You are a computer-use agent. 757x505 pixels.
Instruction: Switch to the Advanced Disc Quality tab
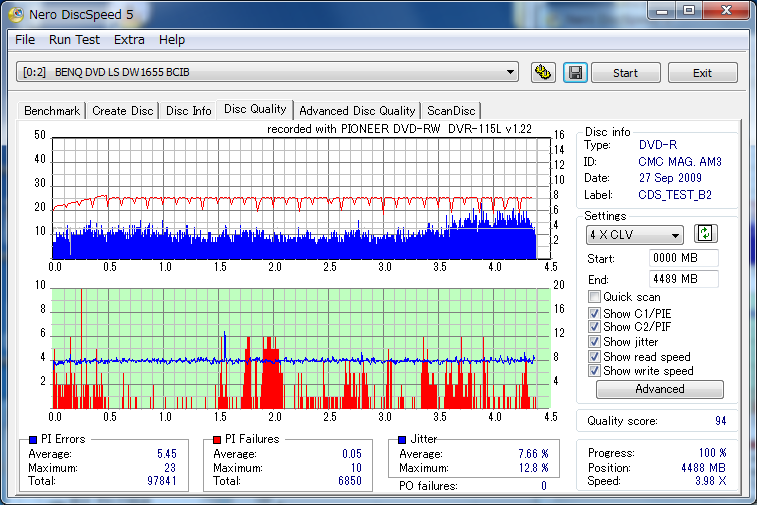point(356,111)
